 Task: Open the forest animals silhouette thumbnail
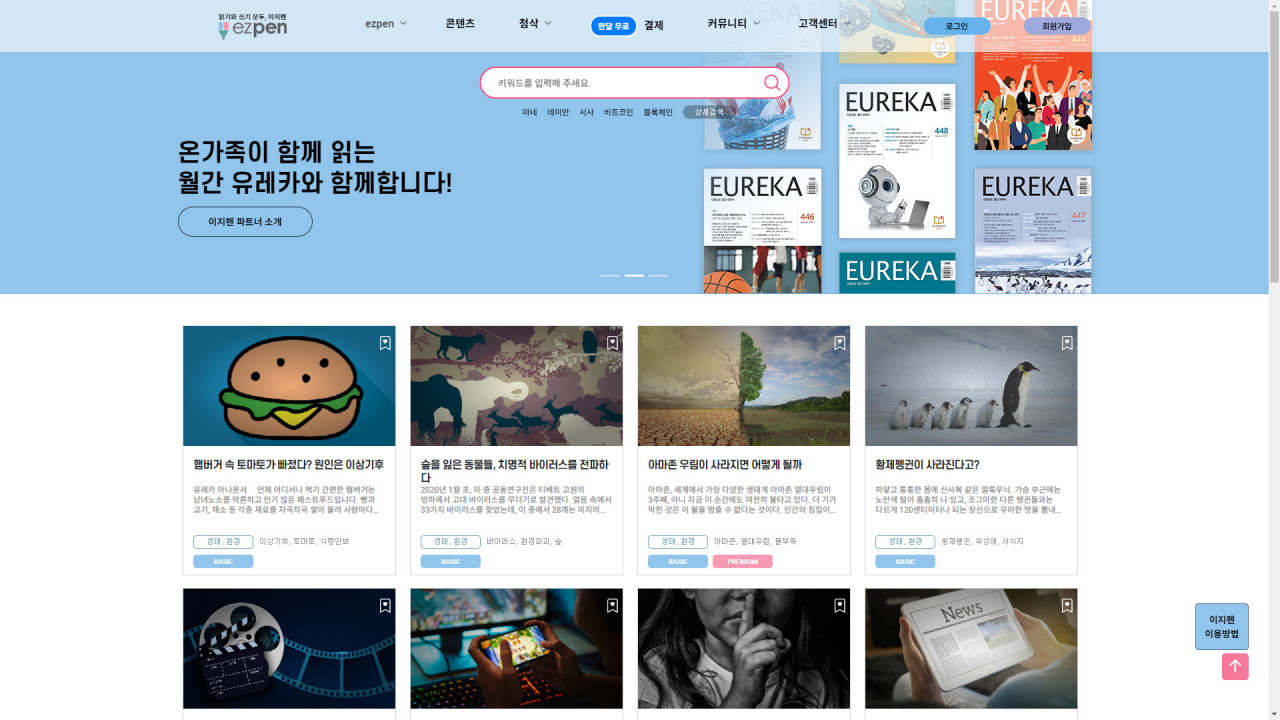(x=516, y=386)
